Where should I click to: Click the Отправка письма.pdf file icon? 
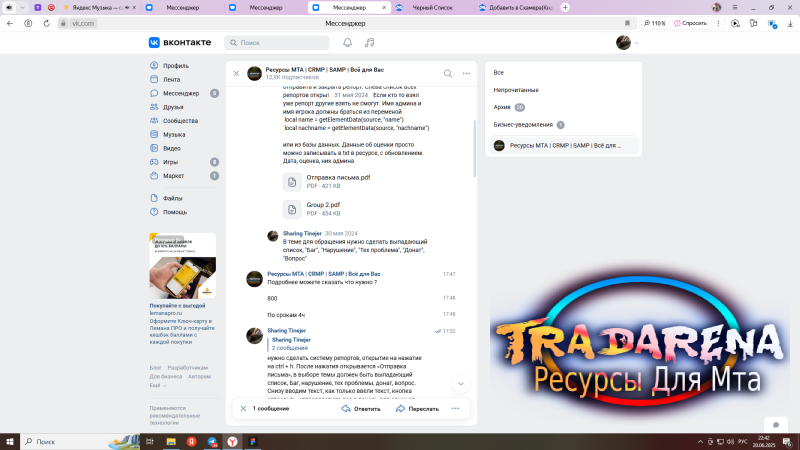point(292,181)
